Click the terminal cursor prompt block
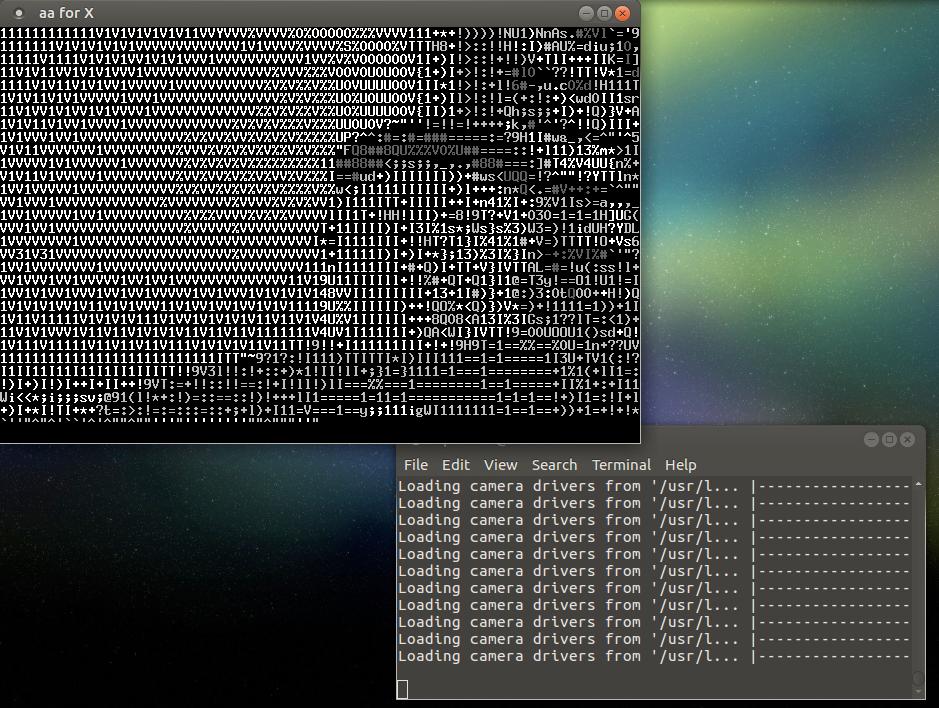The height and width of the screenshot is (708, 939). pyautogui.click(x=402, y=689)
